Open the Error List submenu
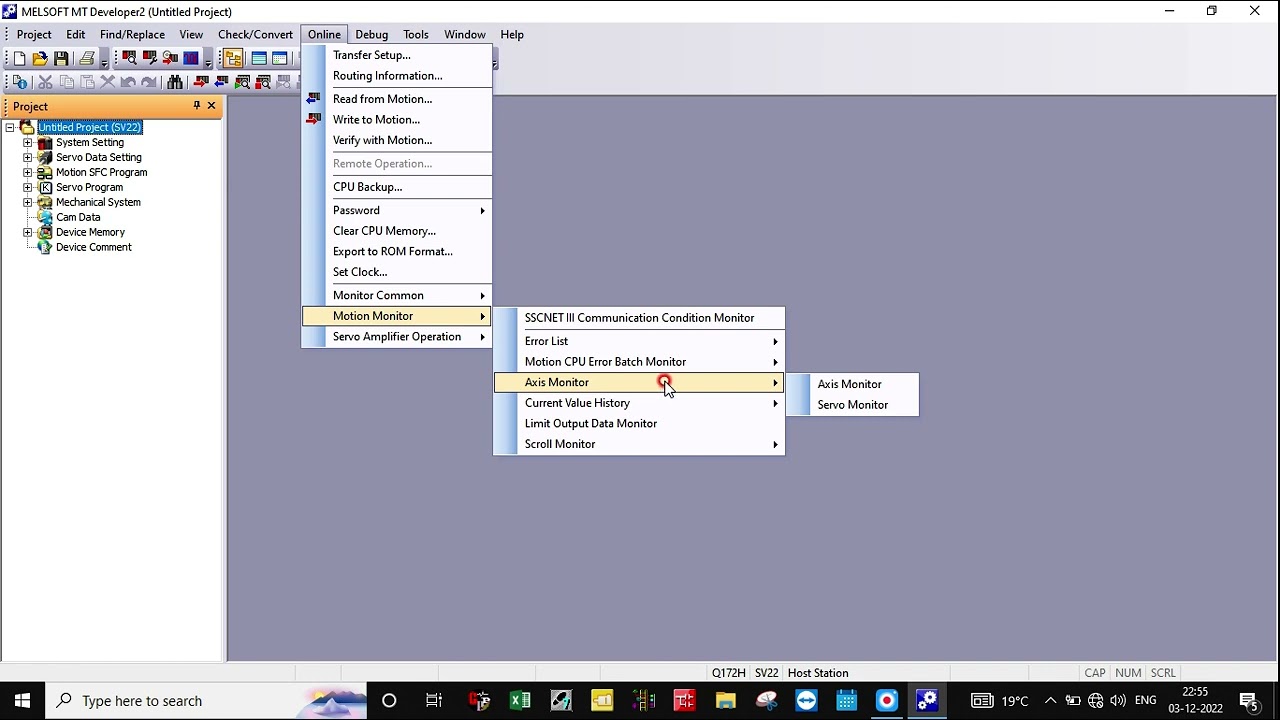Screen dimensions: 1280x720 639,341
